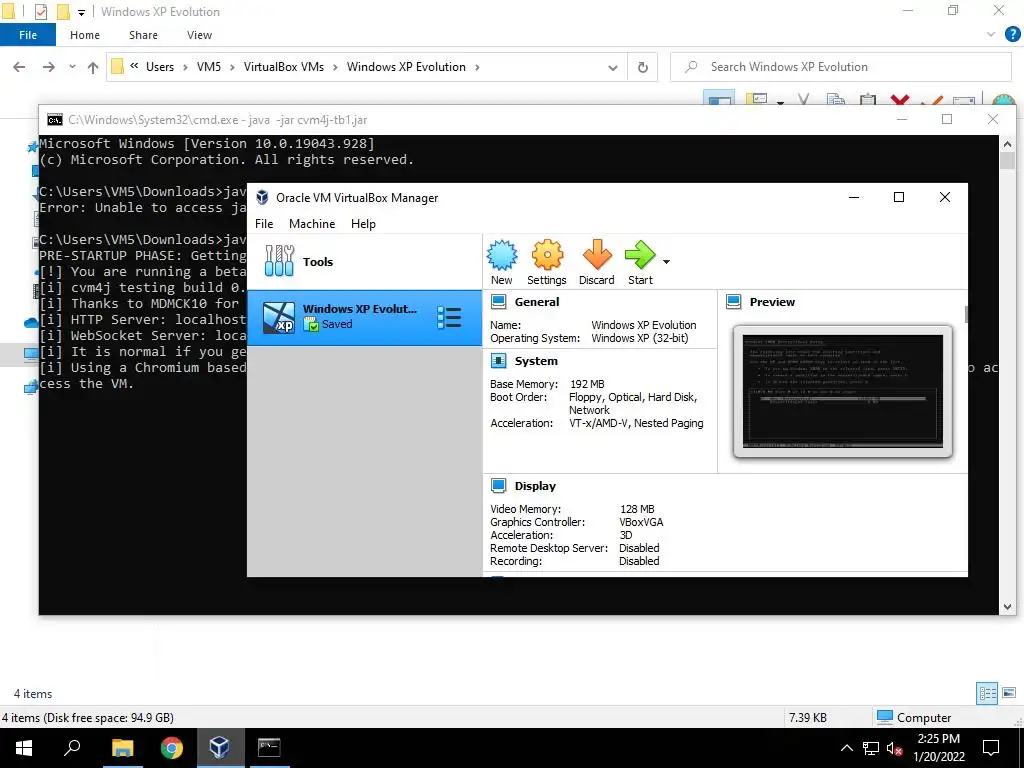Switch to the Home ribbon tab
This screenshot has width=1024, height=768.
pyautogui.click(x=85, y=35)
